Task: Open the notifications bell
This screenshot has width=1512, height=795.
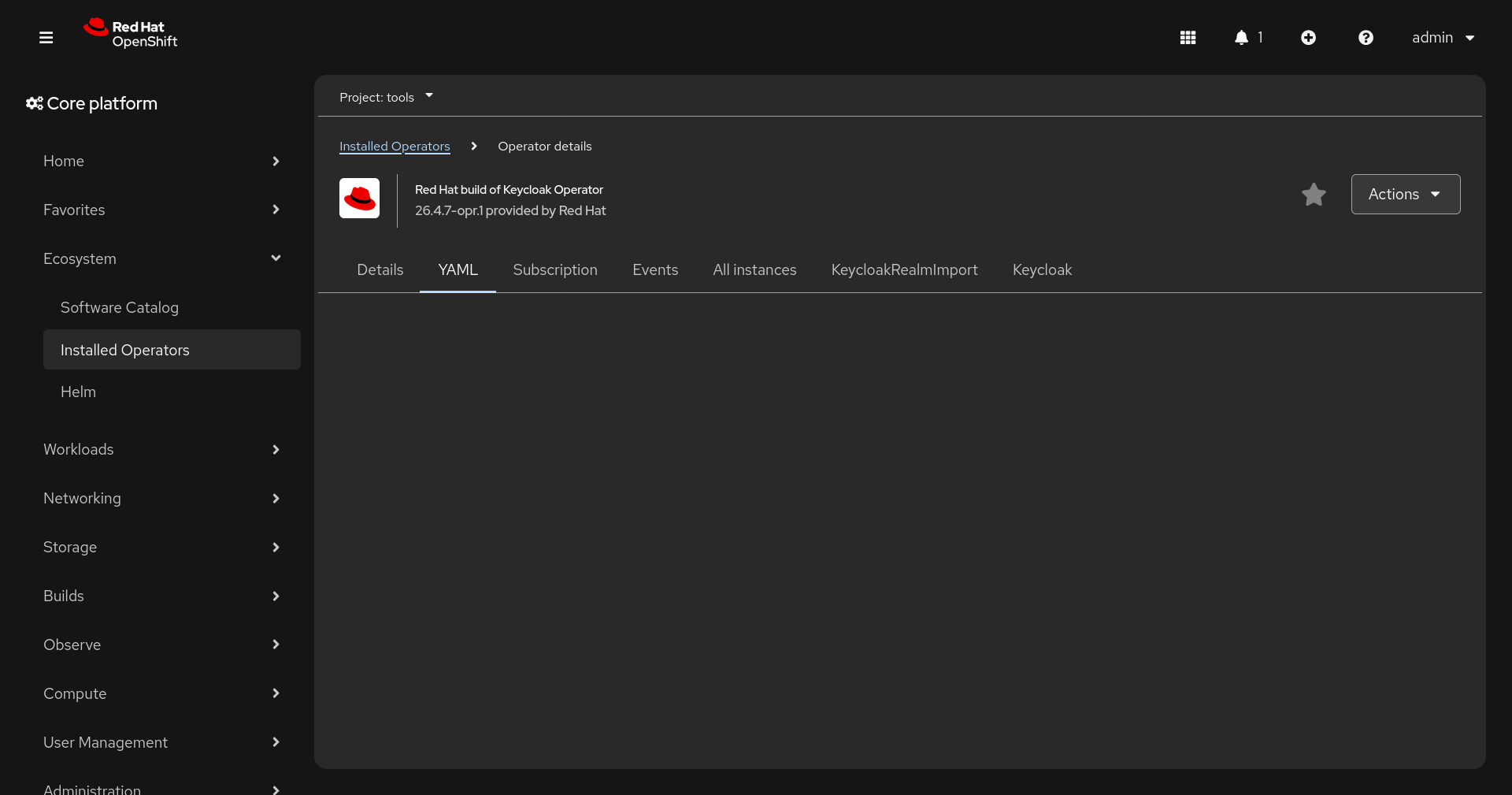Action: (x=1249, y=38)
